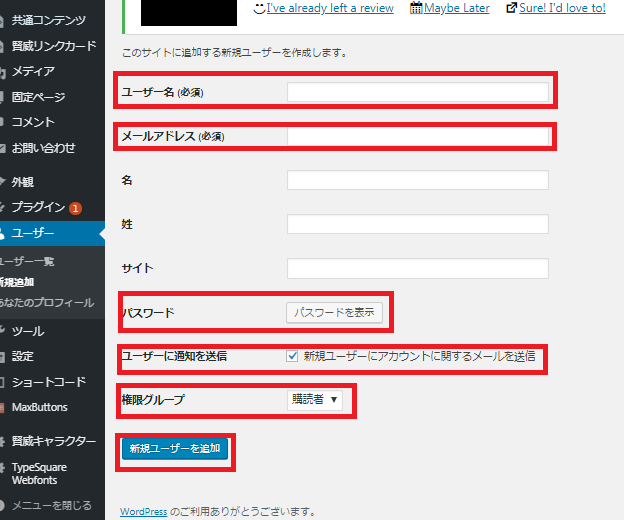This screenshot has width=624, height=520.
Task: Open the 設定 settings menu
Action: pyautogui.click(x=24, y=356)
